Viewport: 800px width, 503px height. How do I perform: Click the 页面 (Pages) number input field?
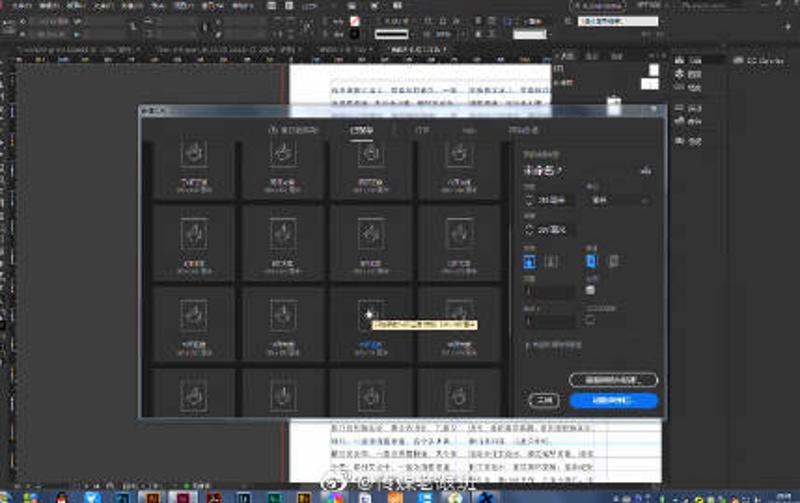[x=550, y=292]
